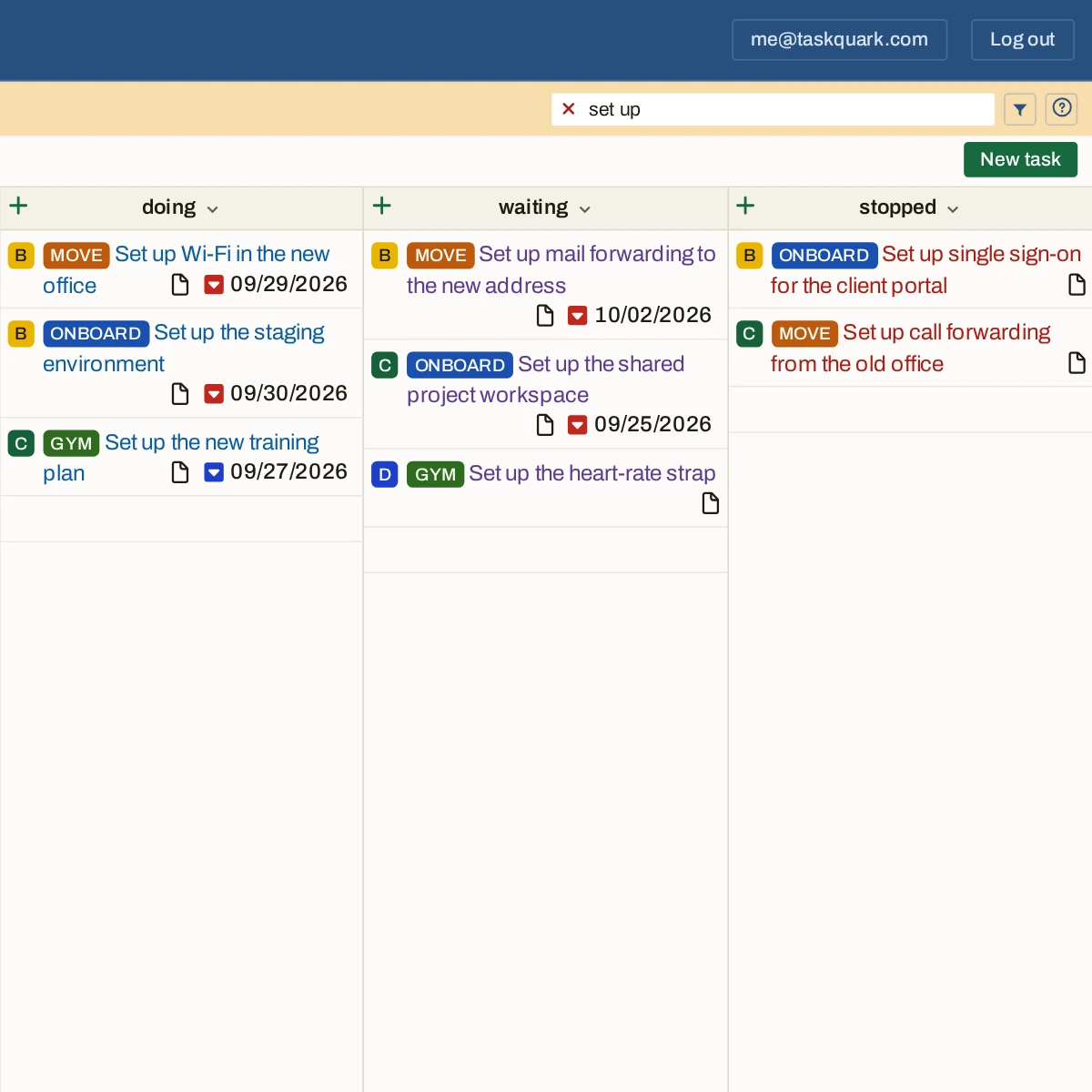Expand the doing column dropdown

(x=213, y=209)
